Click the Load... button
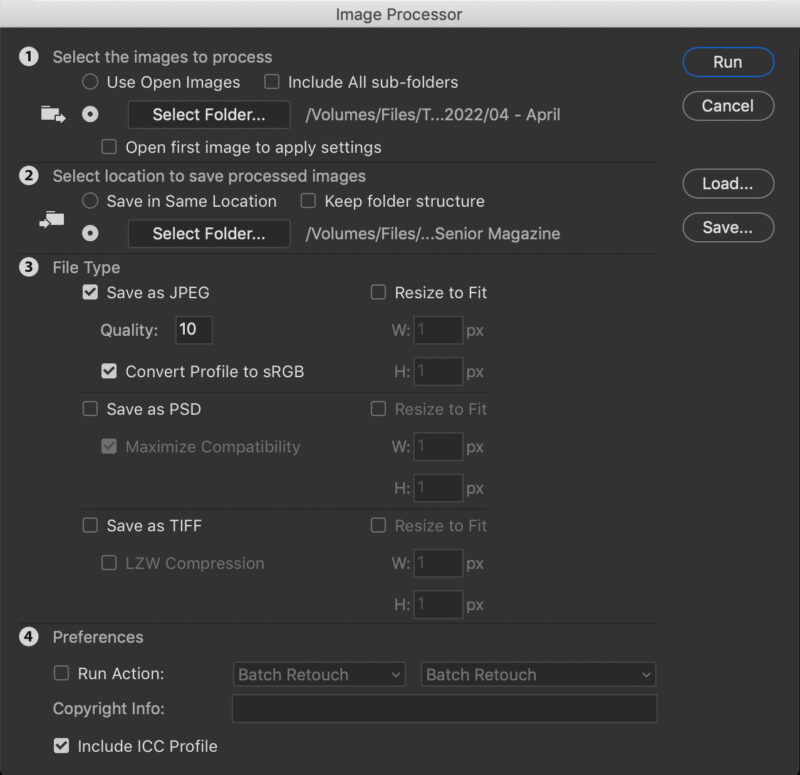 728,184
